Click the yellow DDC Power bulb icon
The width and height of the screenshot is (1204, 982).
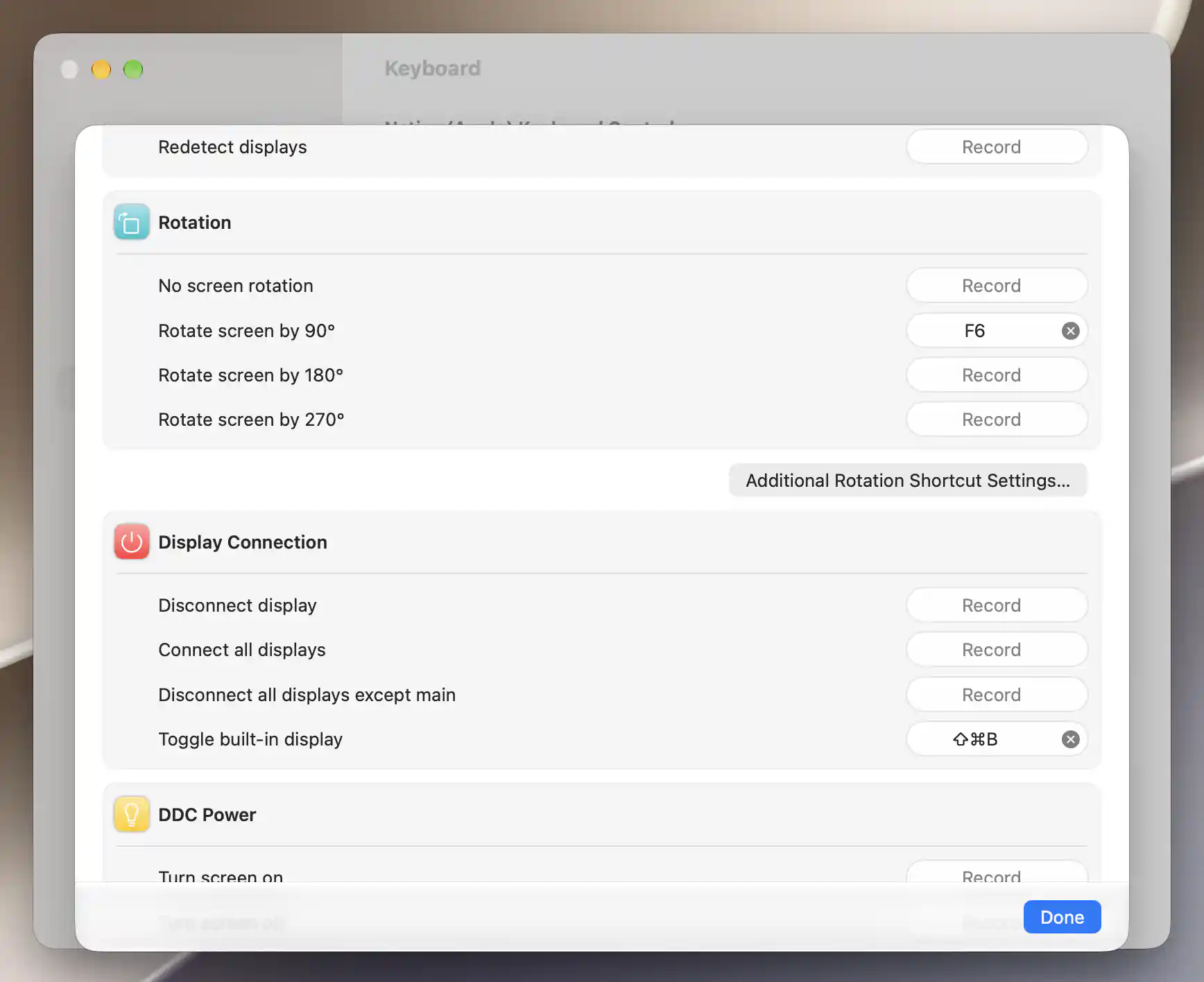(x=132, y=814)
